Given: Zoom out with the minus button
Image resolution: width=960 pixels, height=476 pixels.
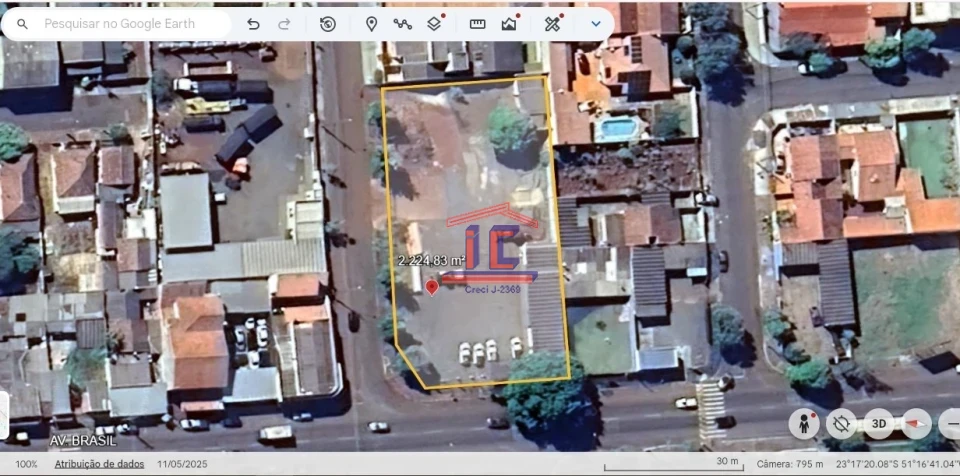Looking at the screenshot, I should pos(950,423).
